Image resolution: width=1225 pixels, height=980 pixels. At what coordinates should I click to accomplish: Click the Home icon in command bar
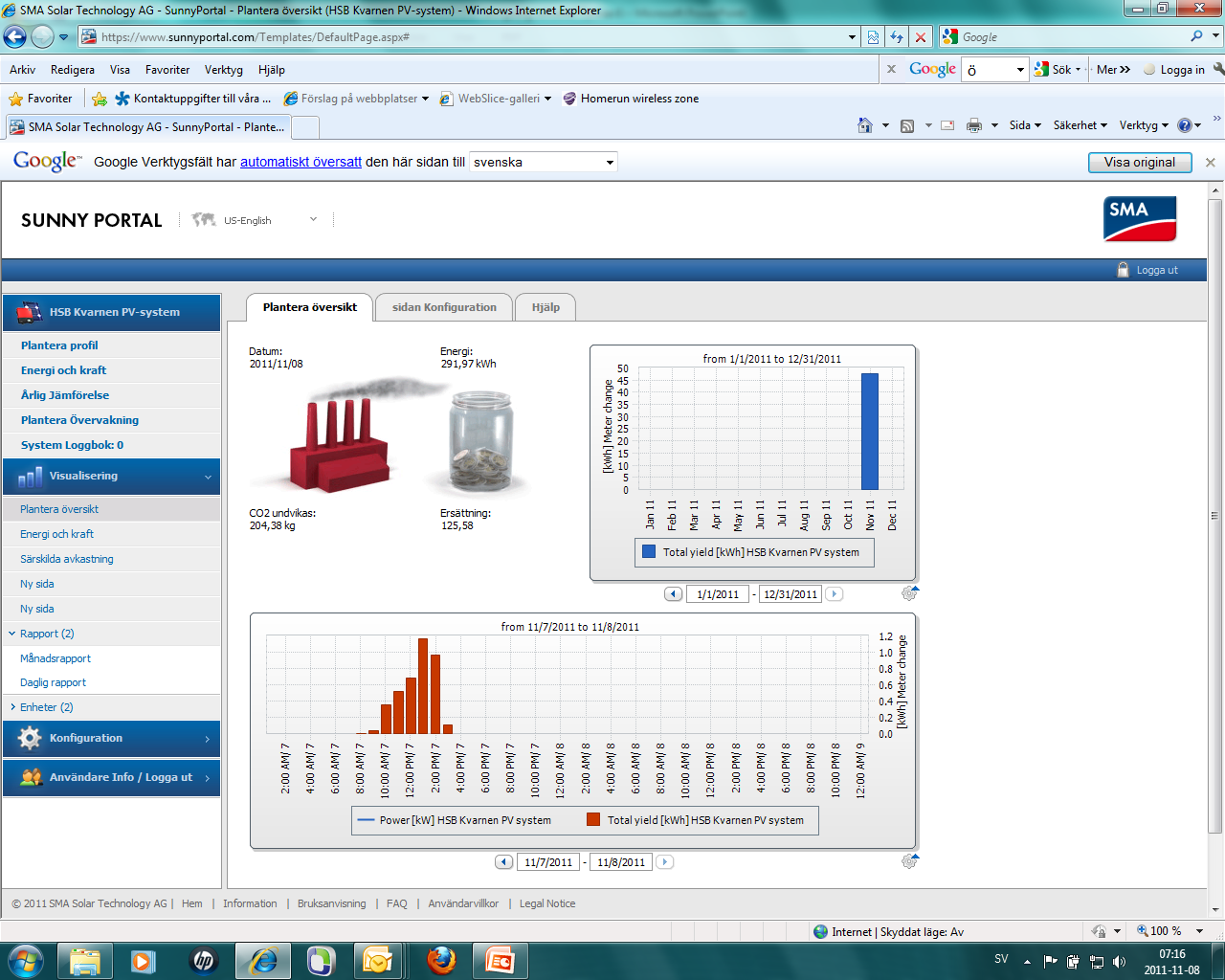[x=865, y=125]
